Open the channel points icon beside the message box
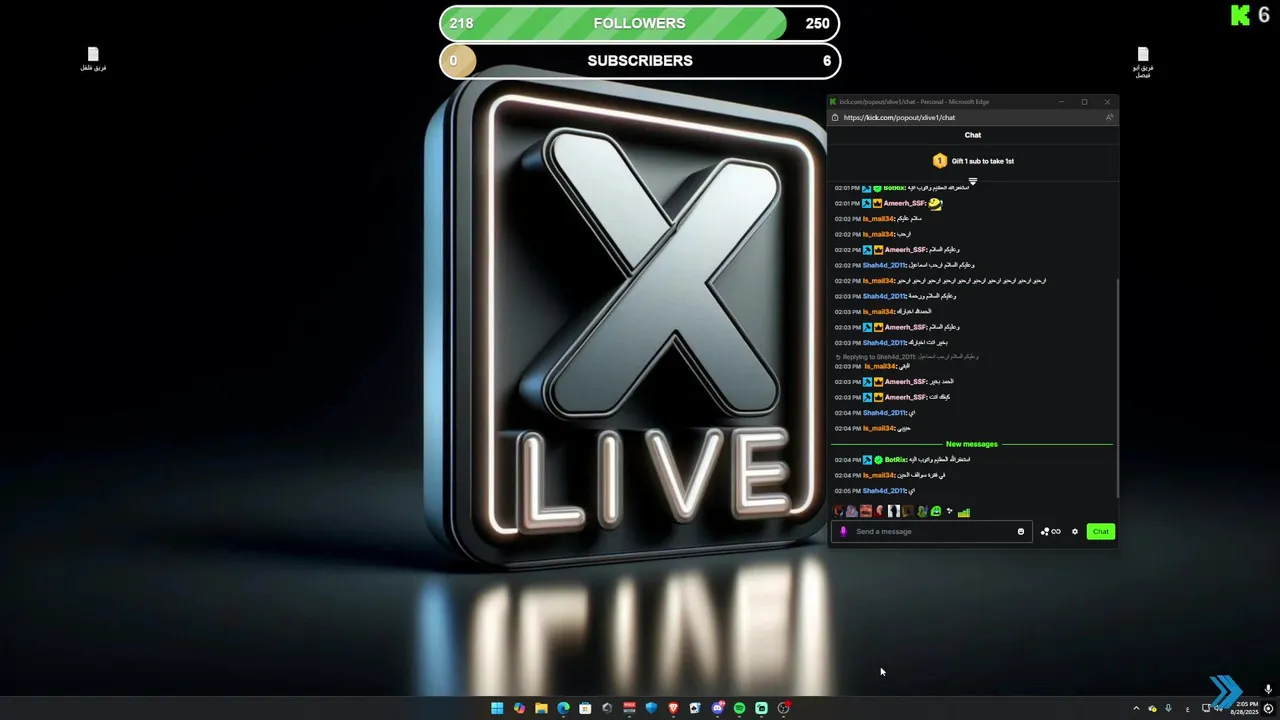 (x=1051, y=532)
